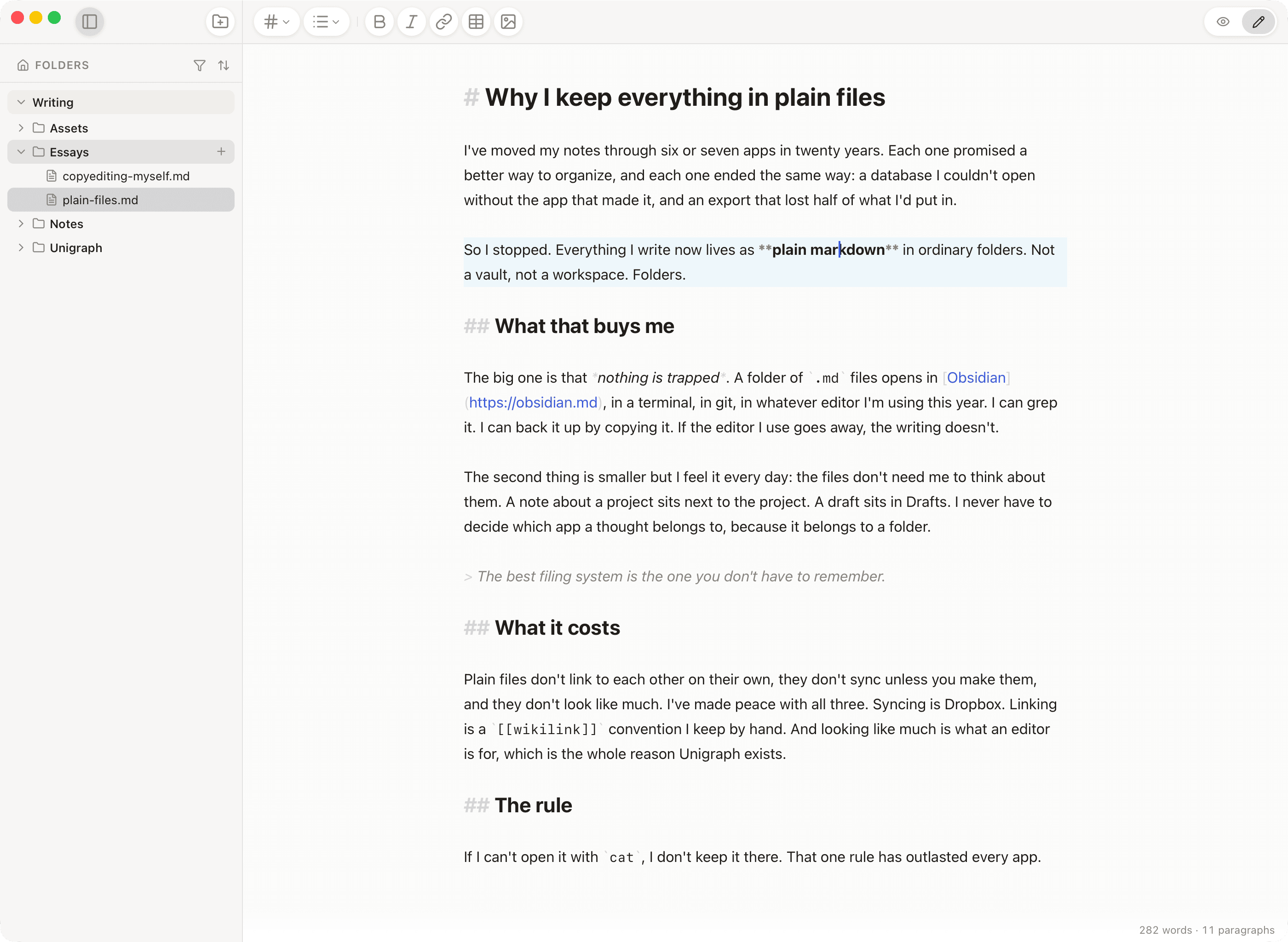Viewport: 1288px width, 942px height.
Task: Click the 'cat' inline code
Action: 621,858
